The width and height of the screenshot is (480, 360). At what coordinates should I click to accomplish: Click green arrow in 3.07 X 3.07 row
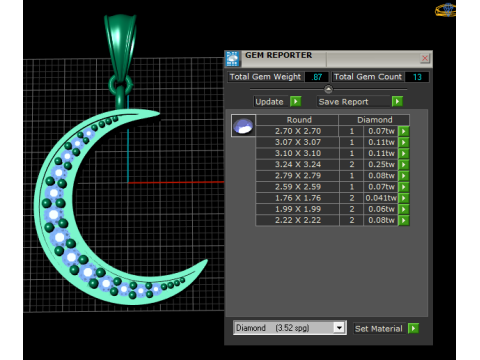[x=404, y=142]
